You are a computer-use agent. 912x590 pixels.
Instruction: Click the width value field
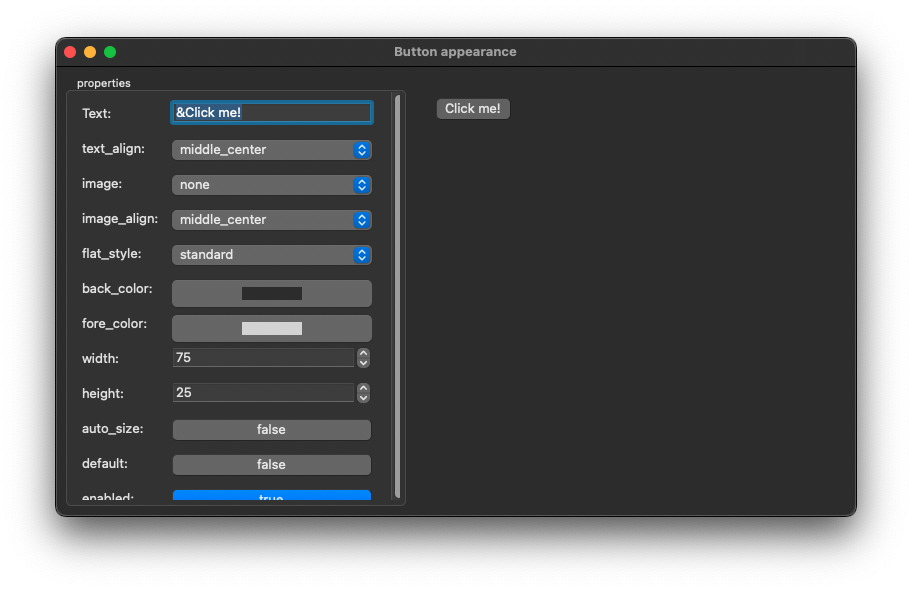coord(263,358)
